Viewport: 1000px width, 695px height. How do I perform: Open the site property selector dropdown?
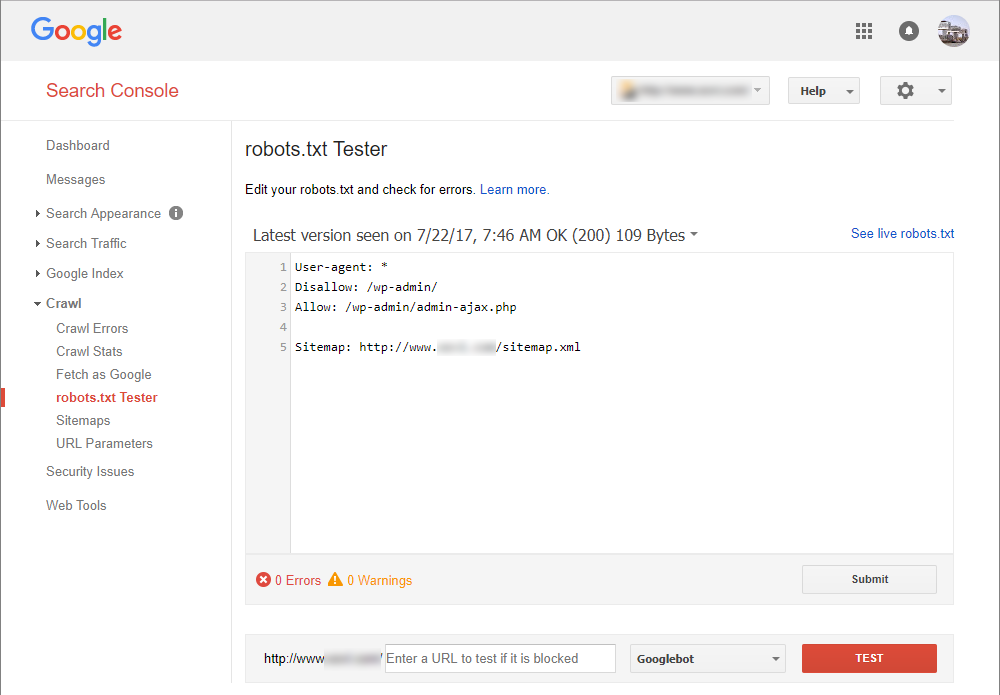(x=690, y=91)
